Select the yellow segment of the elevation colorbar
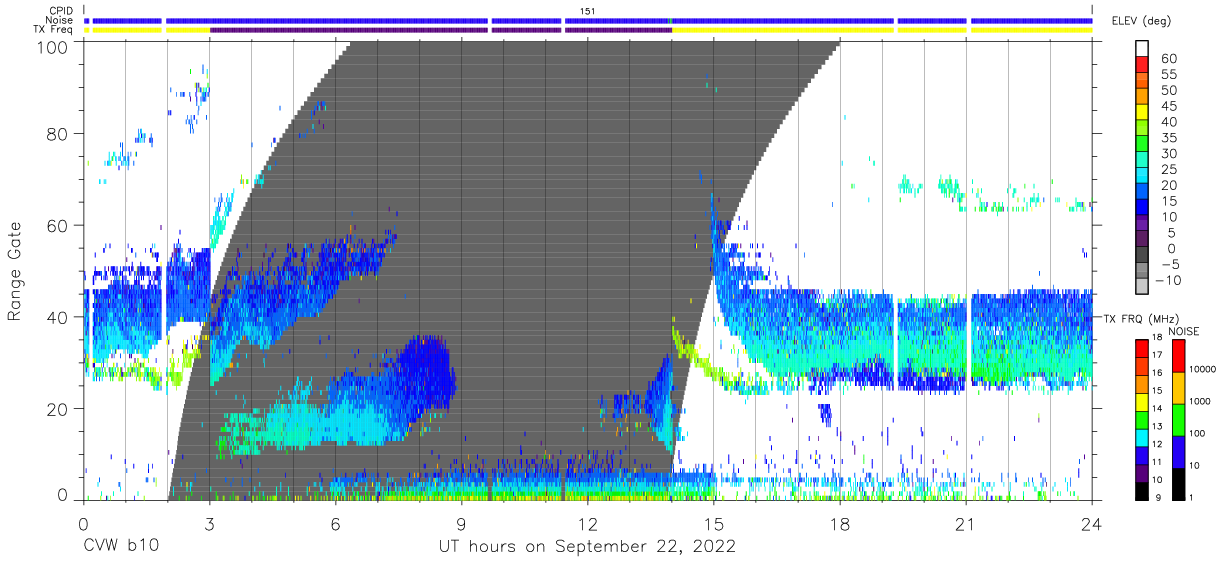 [1142, 114]
